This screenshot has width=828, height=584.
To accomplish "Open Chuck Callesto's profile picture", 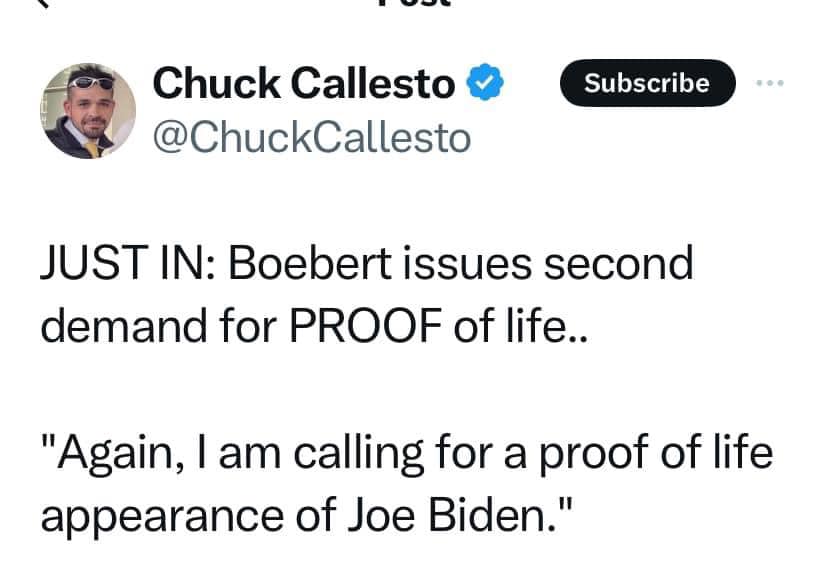I will 88,111.
